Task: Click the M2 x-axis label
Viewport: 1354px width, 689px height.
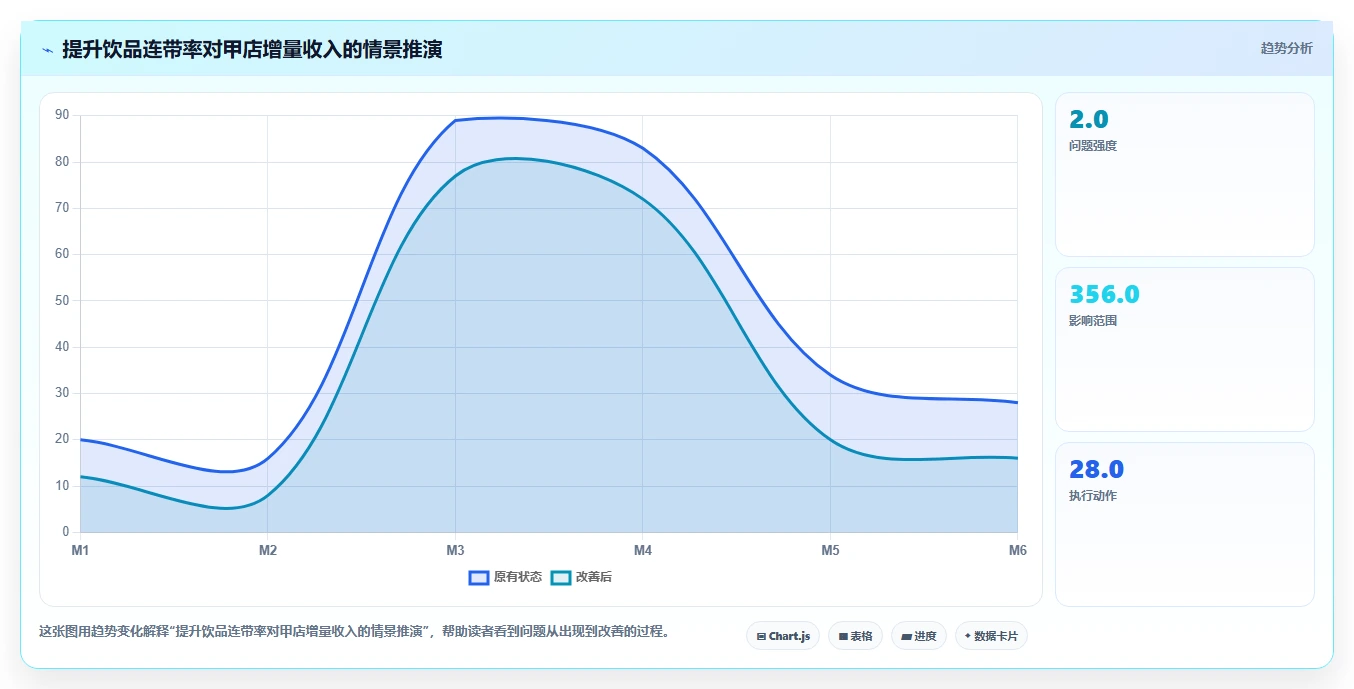Action: [x=268, y=550]
